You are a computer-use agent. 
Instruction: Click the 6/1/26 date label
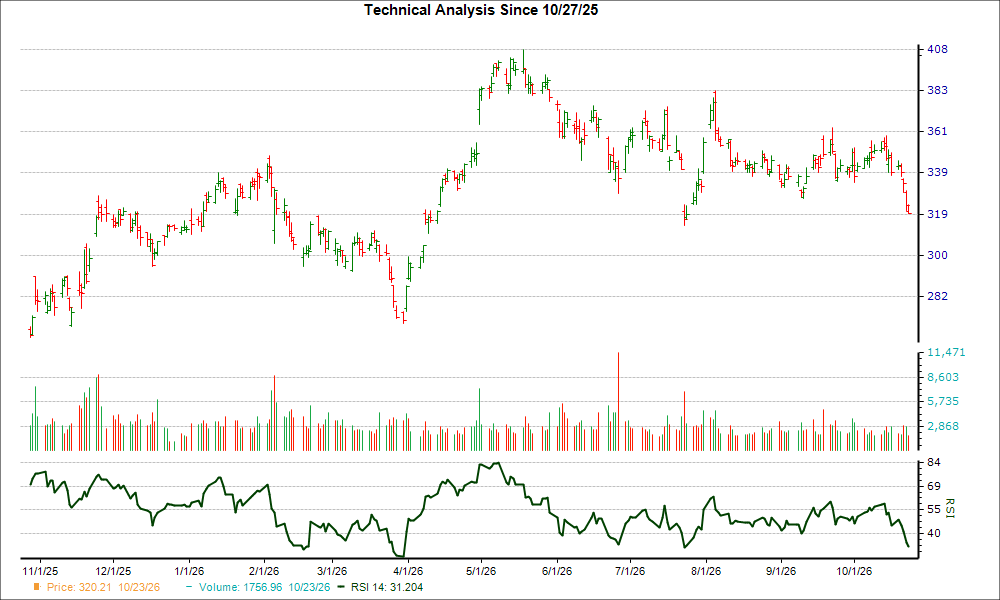556,571
